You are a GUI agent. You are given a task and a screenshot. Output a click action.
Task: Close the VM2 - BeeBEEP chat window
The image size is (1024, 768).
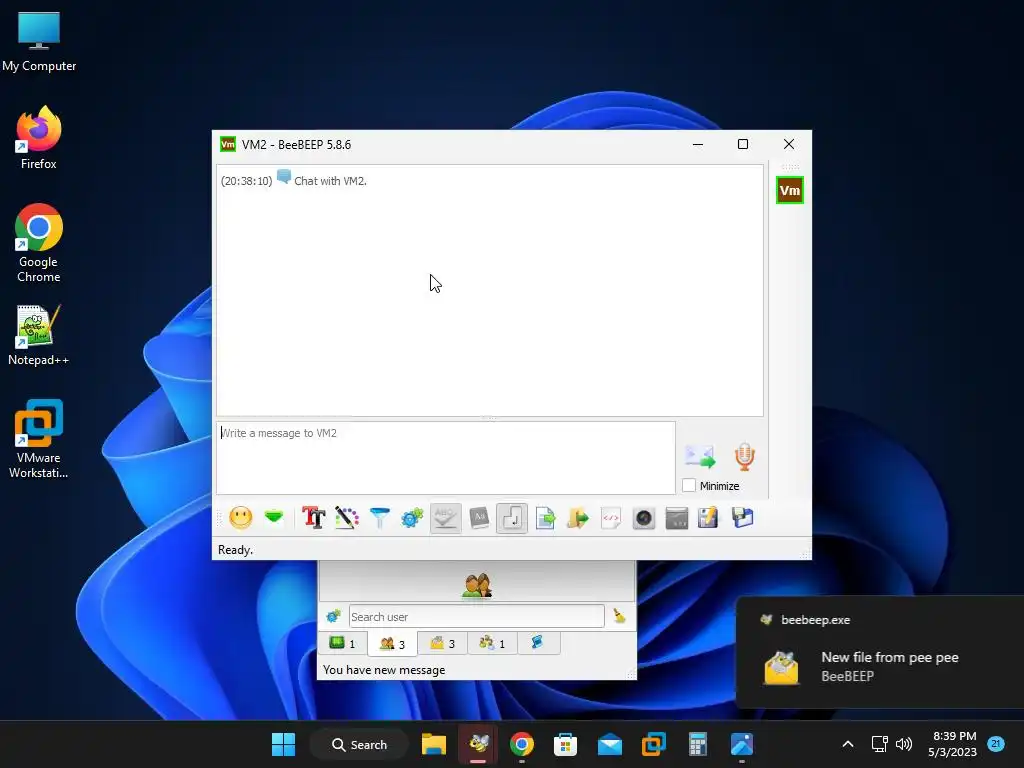789,144
